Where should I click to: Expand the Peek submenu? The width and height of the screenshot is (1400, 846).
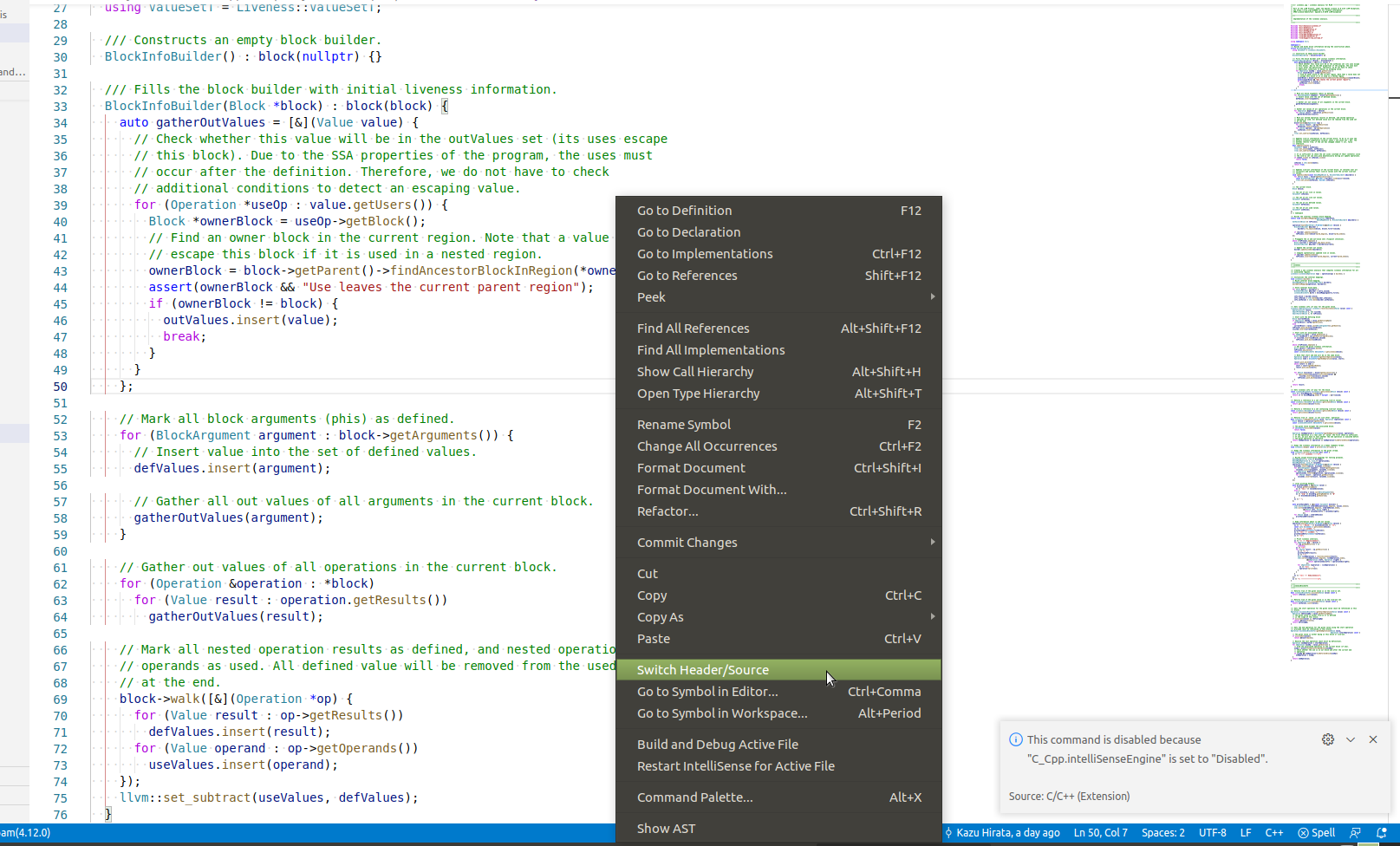778,297
